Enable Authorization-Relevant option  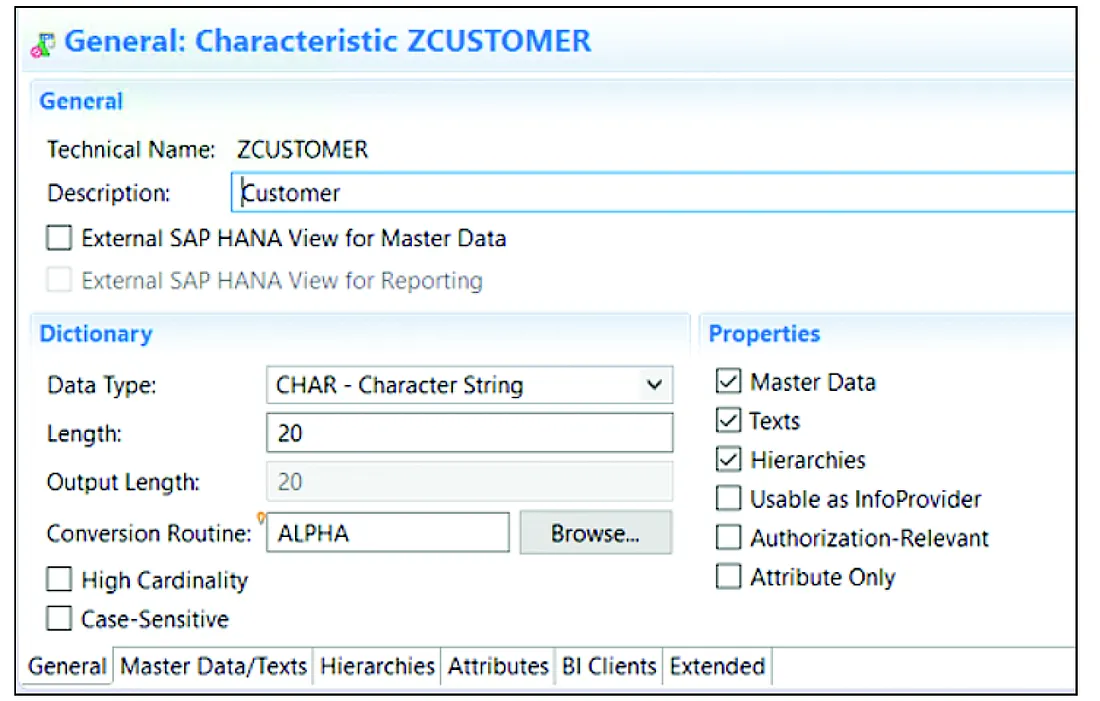pos(729,538)
